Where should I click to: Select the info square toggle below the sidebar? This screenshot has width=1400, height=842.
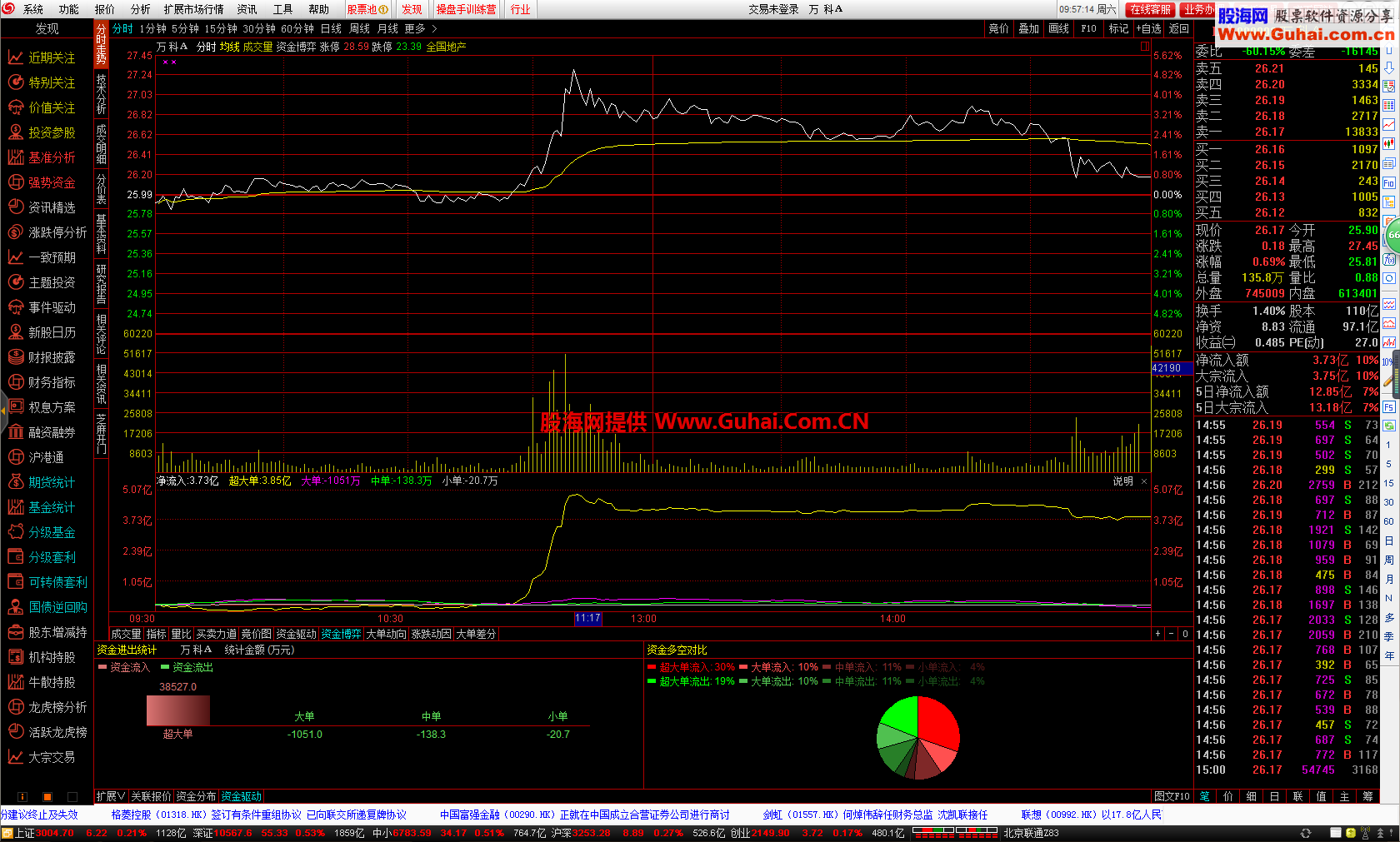coord(22,797)
